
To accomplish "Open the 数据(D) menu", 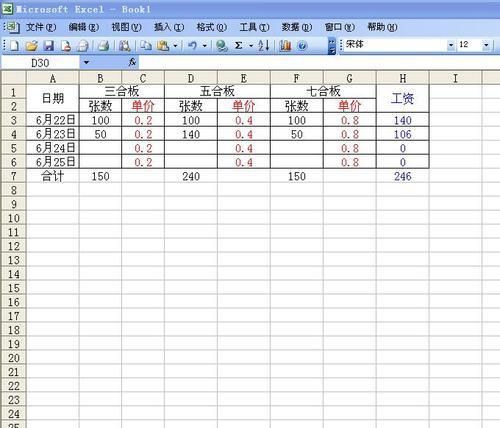I will click(297, 27).
